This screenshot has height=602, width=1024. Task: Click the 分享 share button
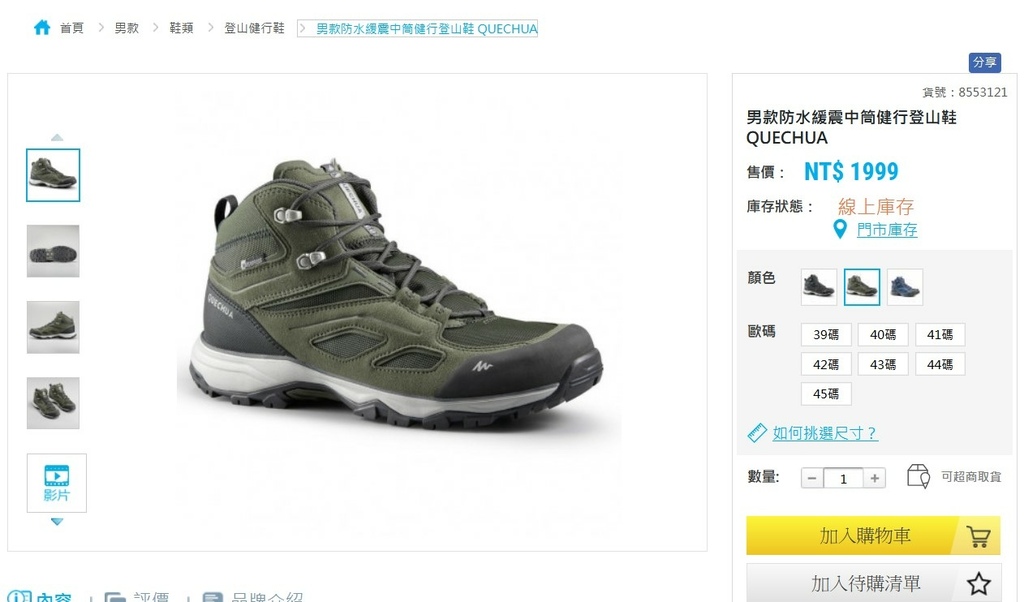(984, 62)
